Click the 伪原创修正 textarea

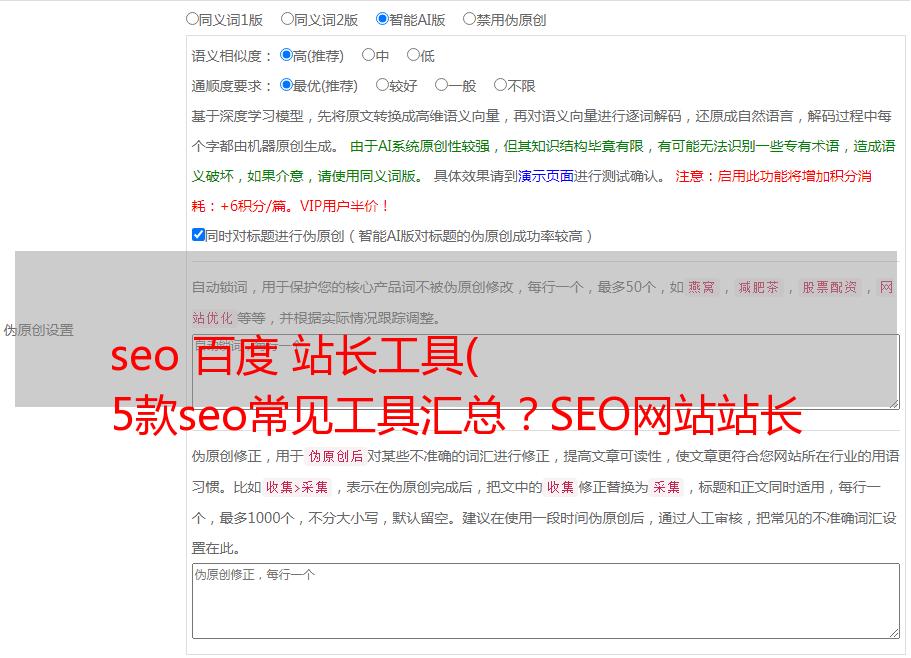546,601
